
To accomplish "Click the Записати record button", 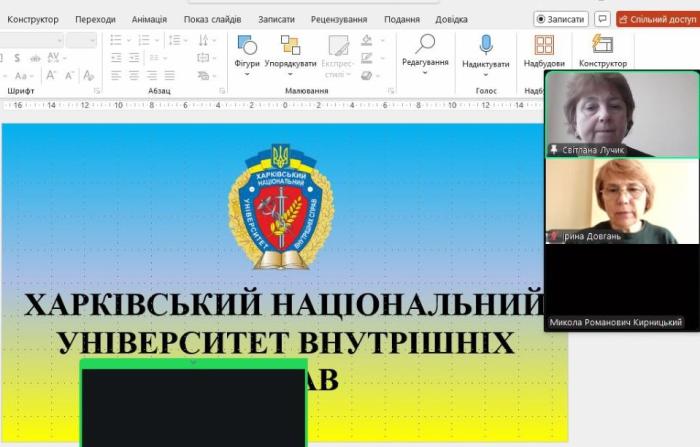I will point(561,19).
